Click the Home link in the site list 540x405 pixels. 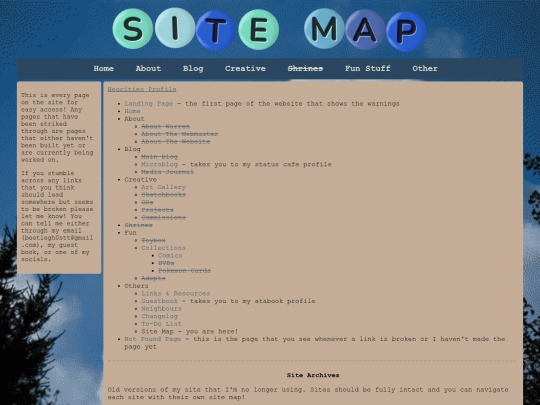[x=132, y=111]
